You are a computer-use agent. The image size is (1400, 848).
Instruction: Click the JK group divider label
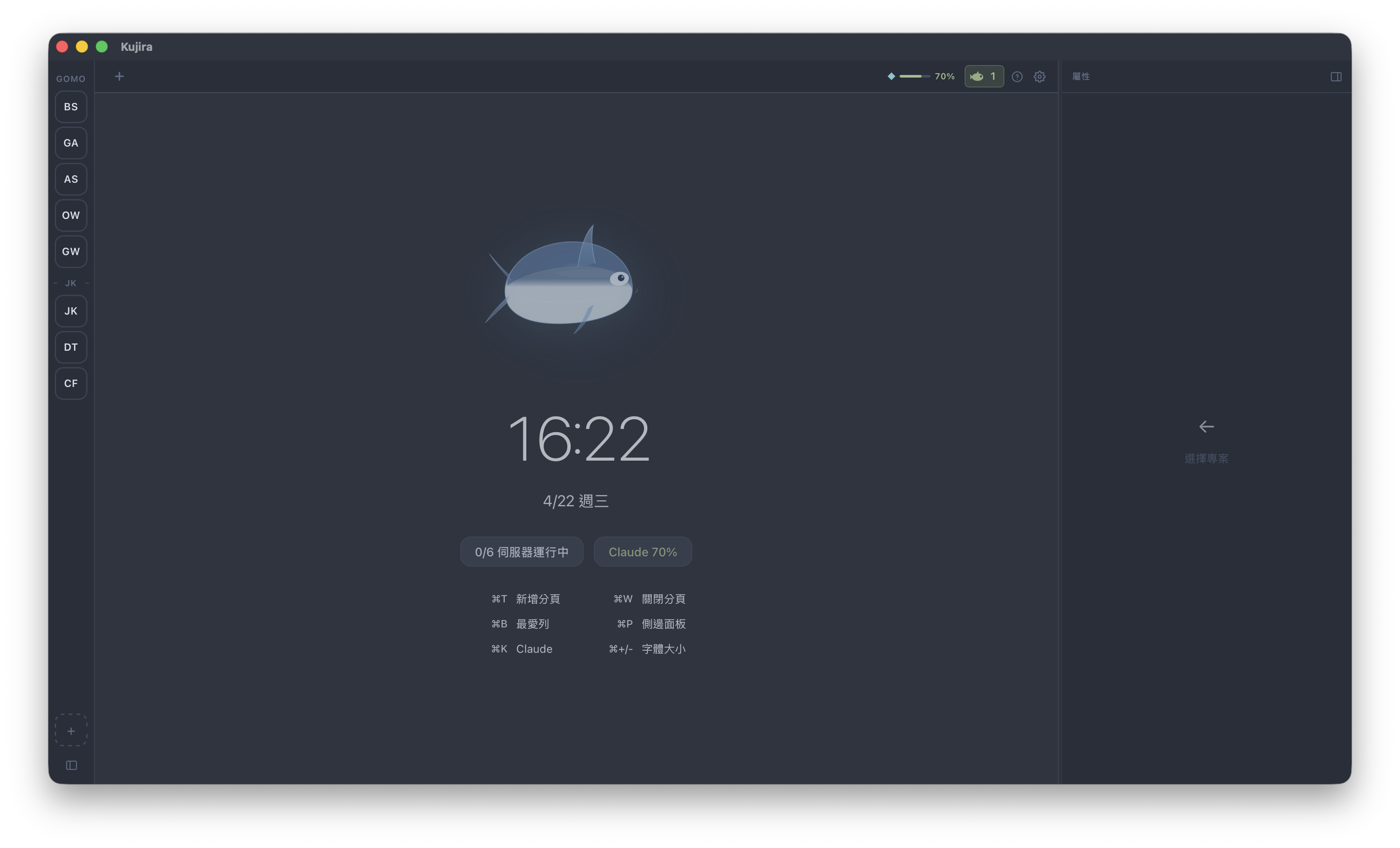pos(71,283)
